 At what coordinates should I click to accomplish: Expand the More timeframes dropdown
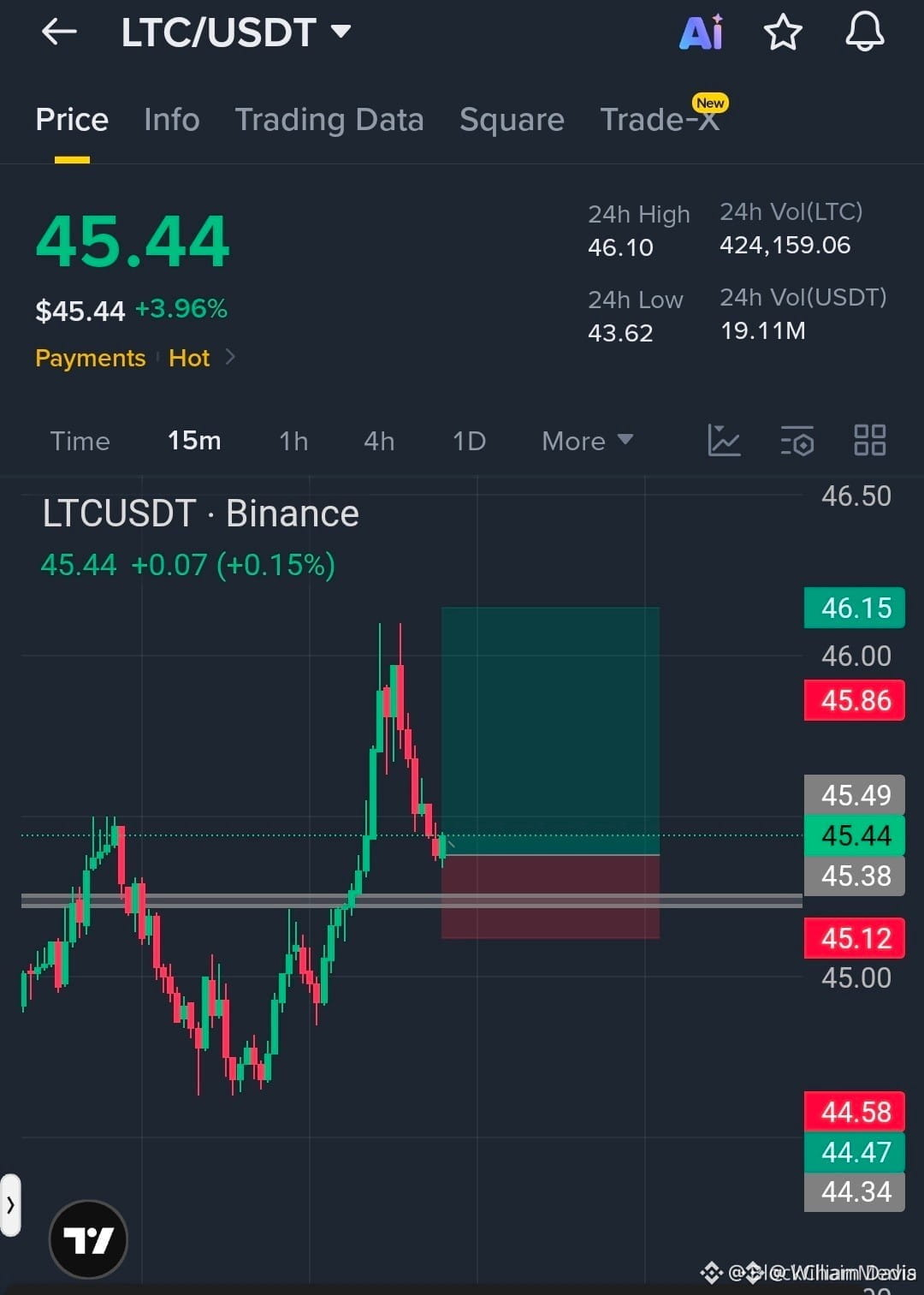[587, 441]
